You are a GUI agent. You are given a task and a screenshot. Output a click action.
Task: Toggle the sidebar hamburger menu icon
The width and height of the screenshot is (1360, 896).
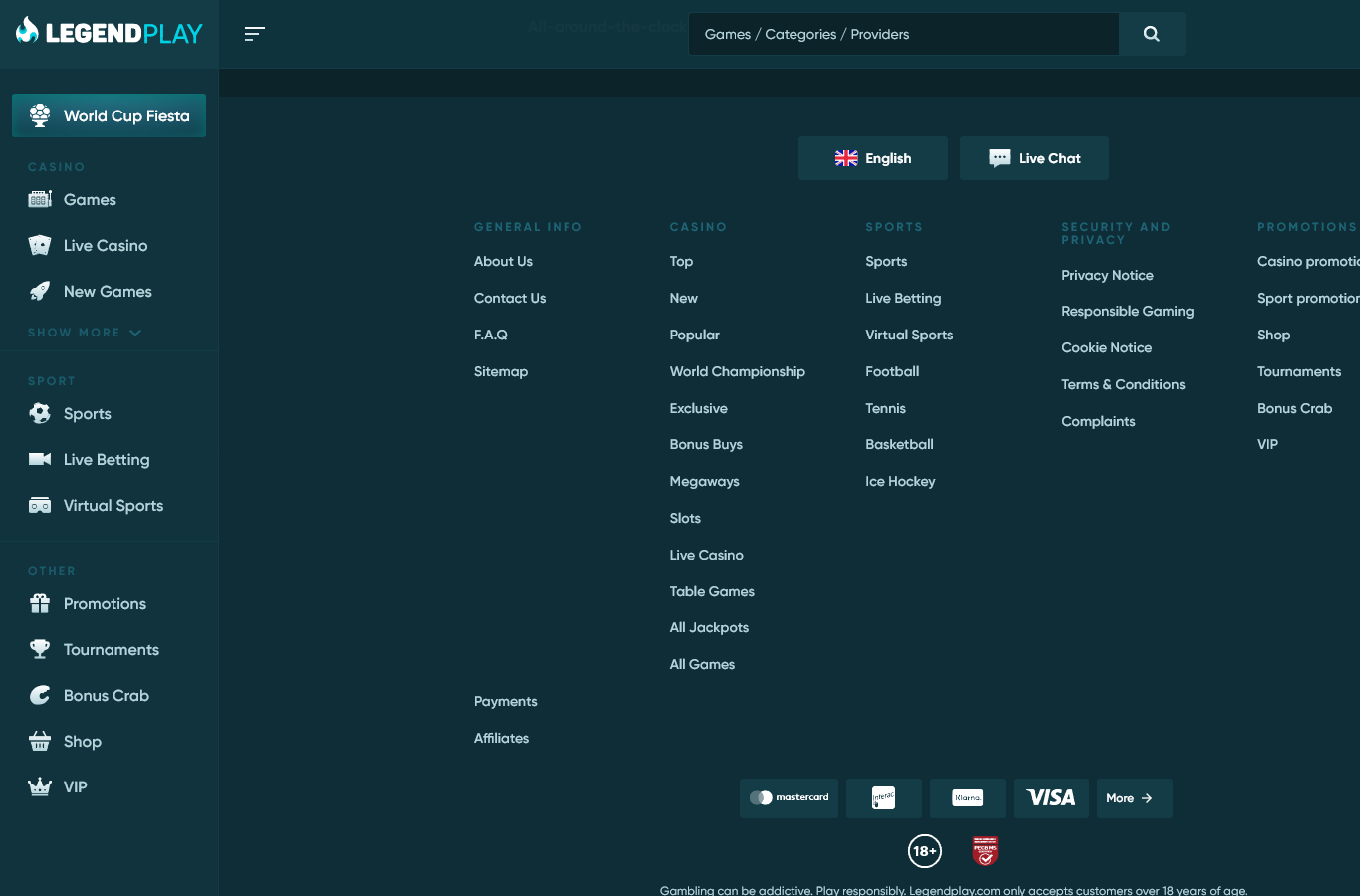[255, 34]
